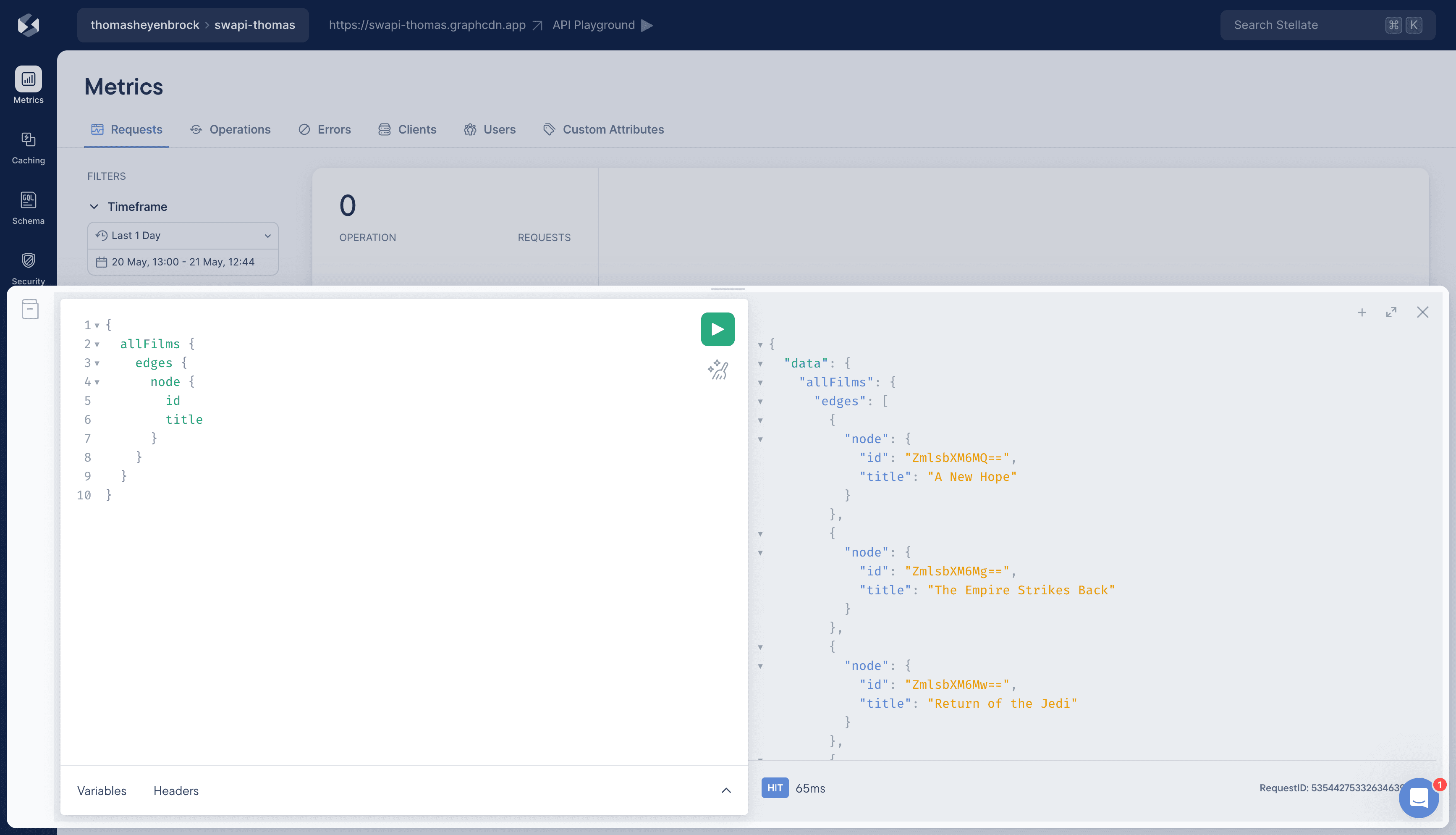
Task: Collapse the Timeframe filter section
Action: pos(94,207)
